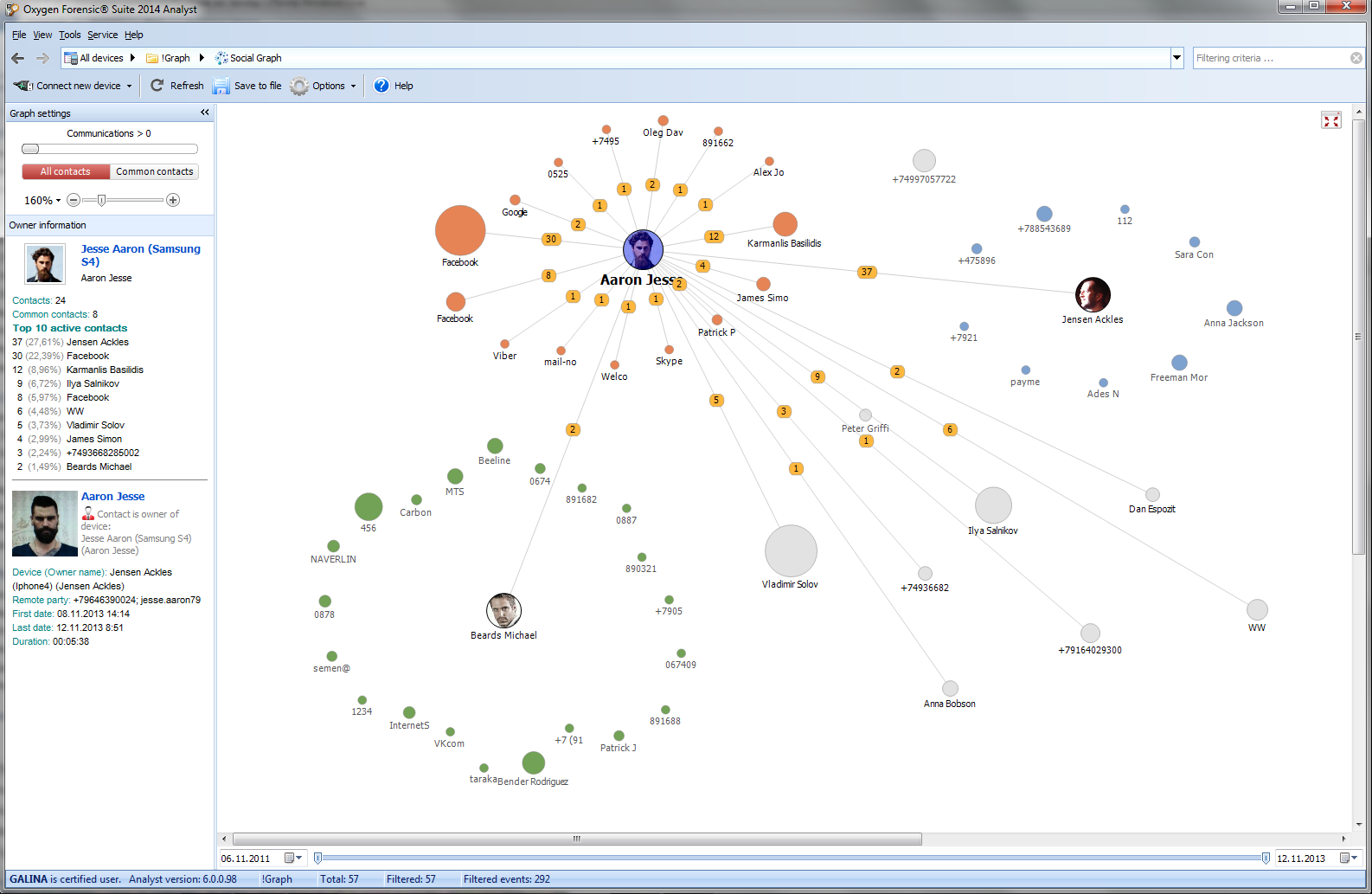
Task: Select the Bender Rodriguez node
Action: tap(534, 762)
